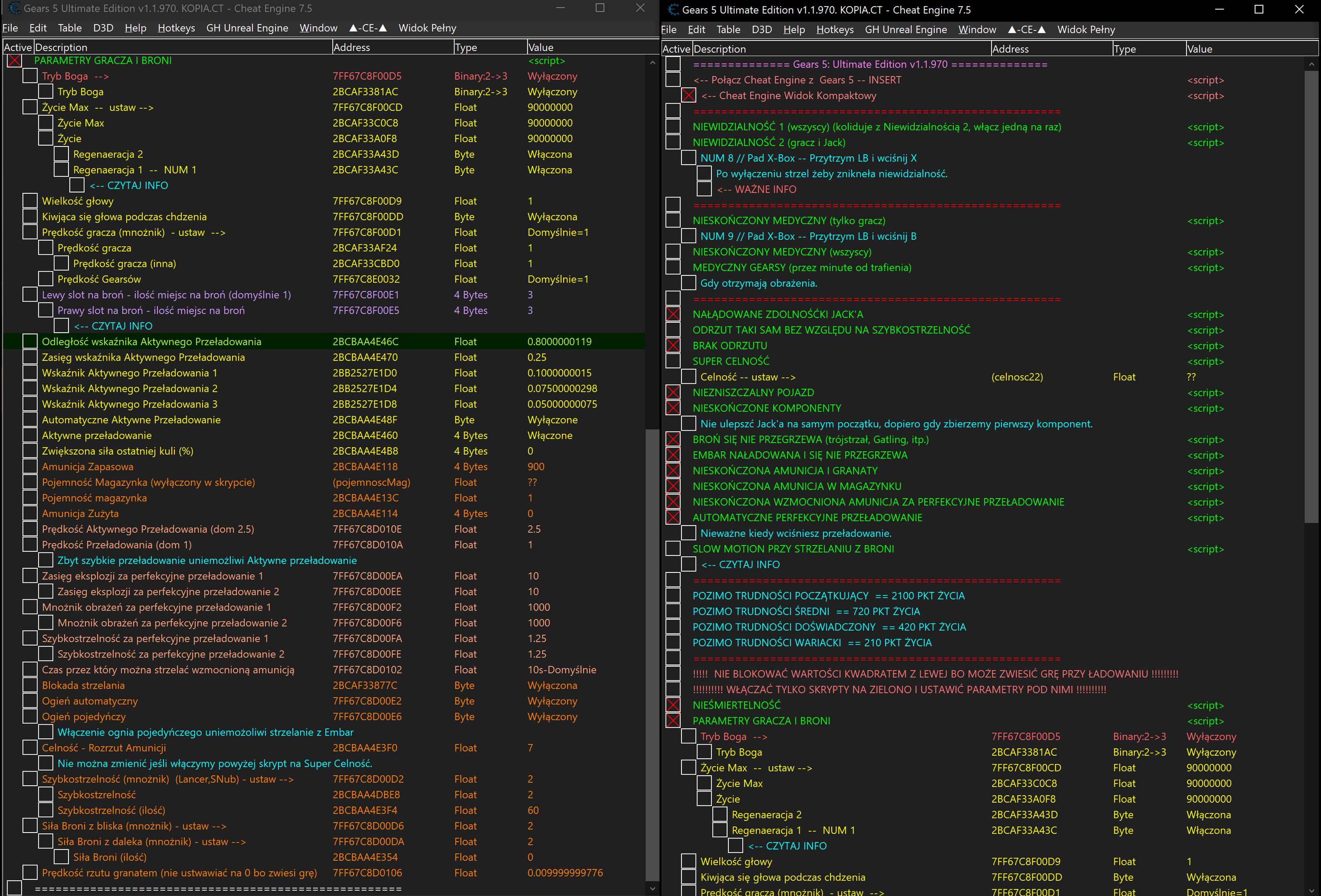1321x896 pixels.
Task: Uncheck the NIEZNISZCZALNY POJAZD script
Action: (673, 392)
